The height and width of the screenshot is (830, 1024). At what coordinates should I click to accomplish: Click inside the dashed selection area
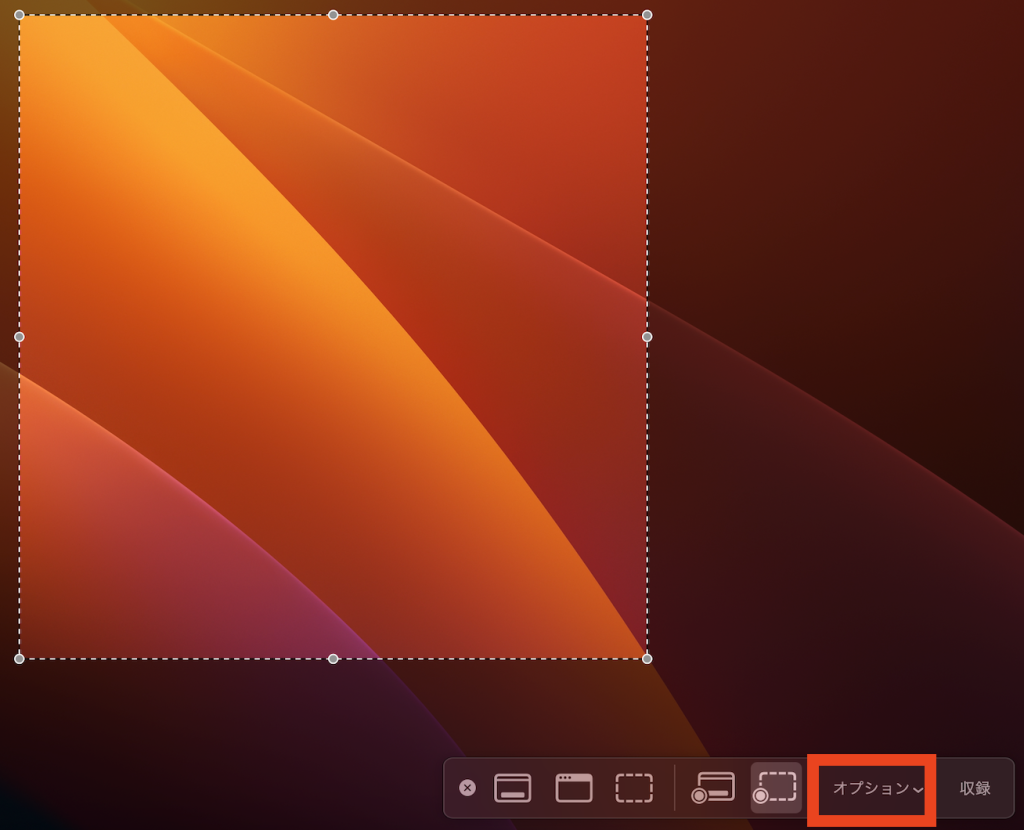(x=333, y=337)
